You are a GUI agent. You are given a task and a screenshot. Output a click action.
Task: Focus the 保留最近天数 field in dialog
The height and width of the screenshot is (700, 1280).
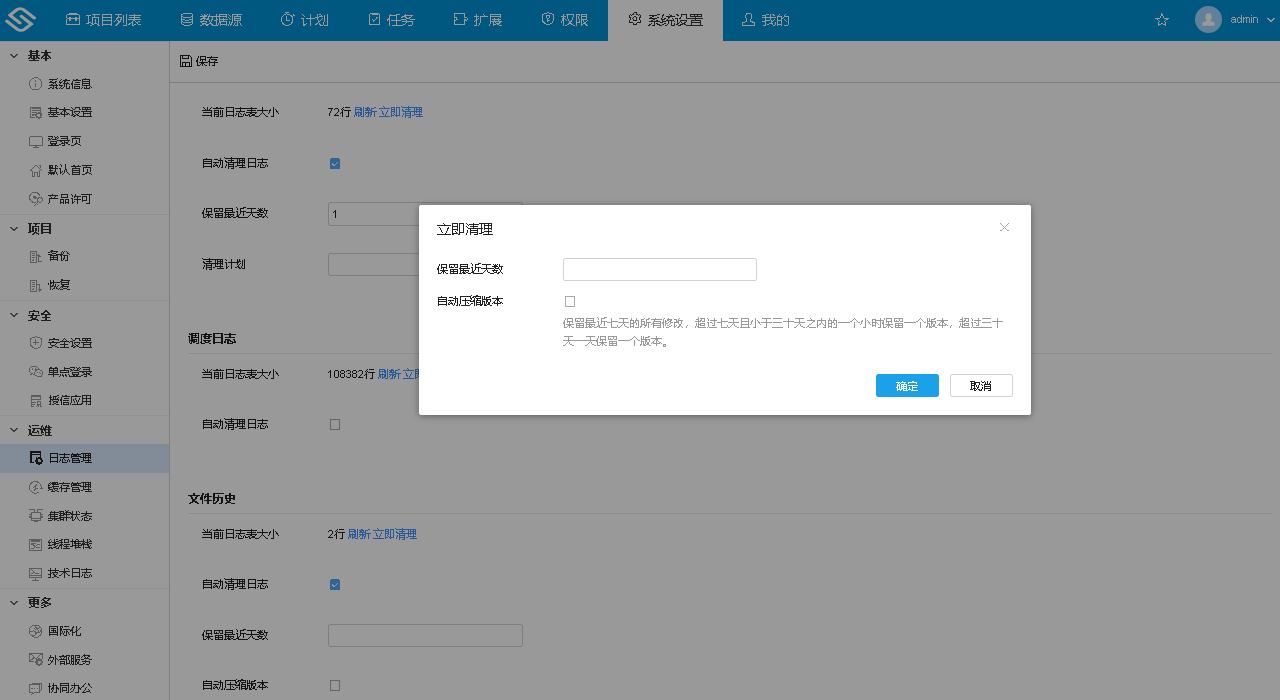[x=660, y=269]
